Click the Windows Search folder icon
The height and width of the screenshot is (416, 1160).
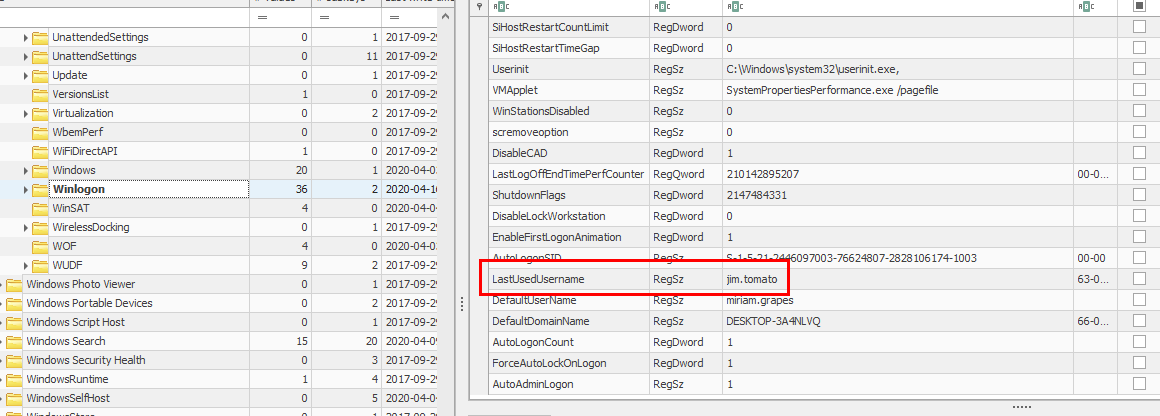click(x=14, y=341)
